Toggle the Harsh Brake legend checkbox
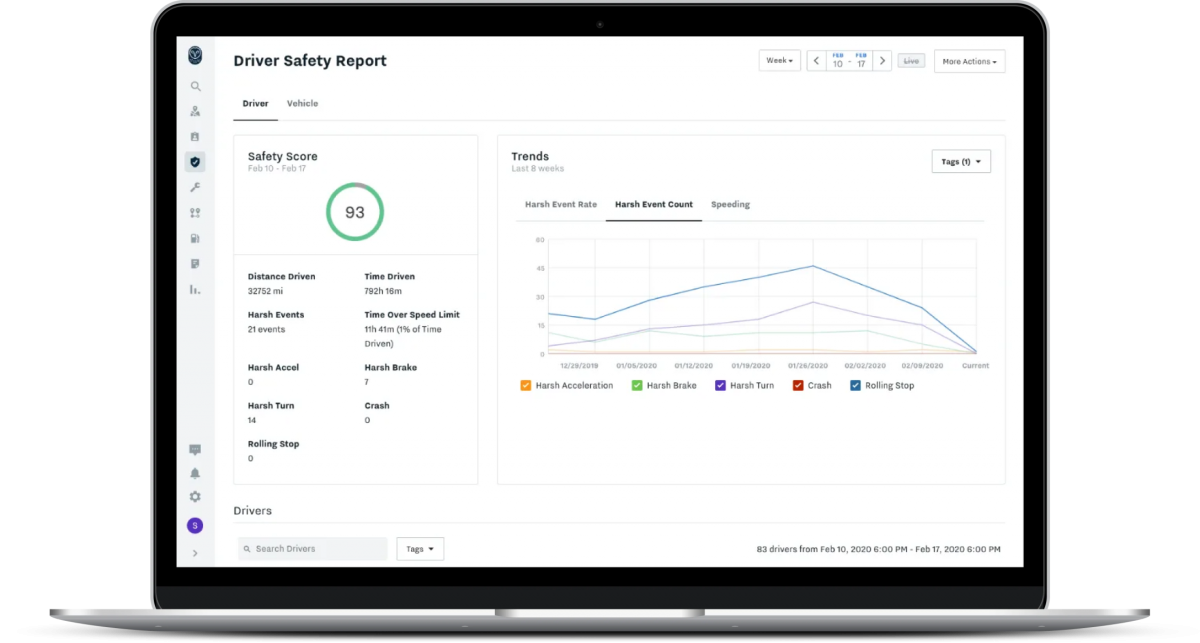 pos(637,385)
